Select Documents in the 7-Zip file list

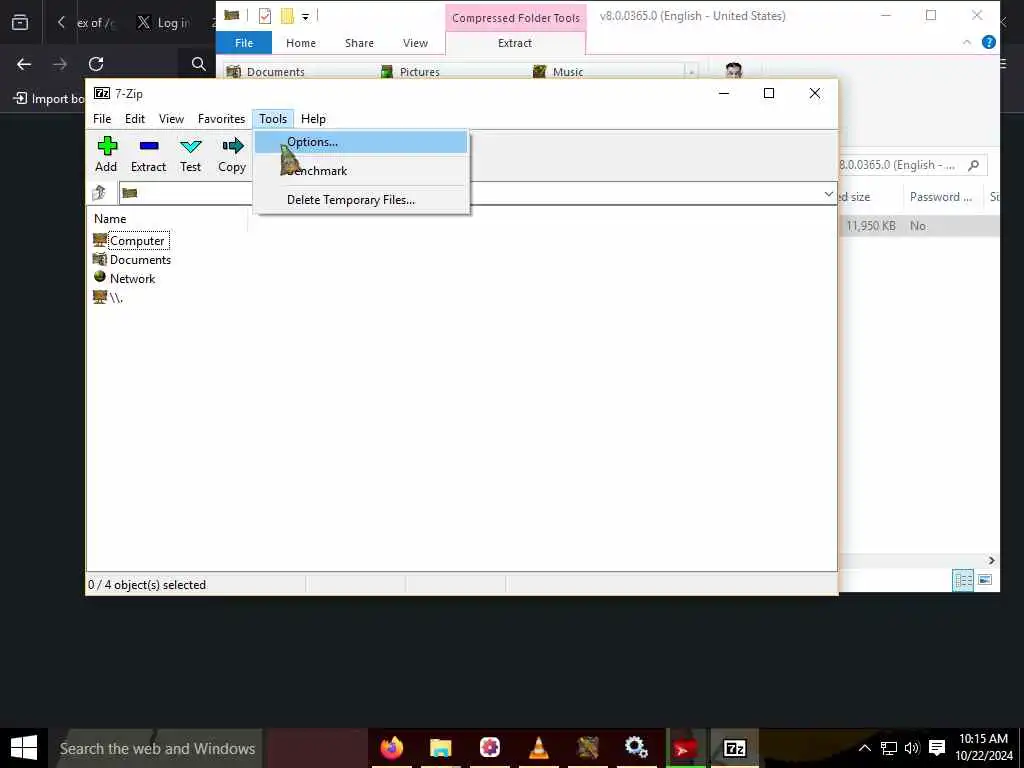132,259
